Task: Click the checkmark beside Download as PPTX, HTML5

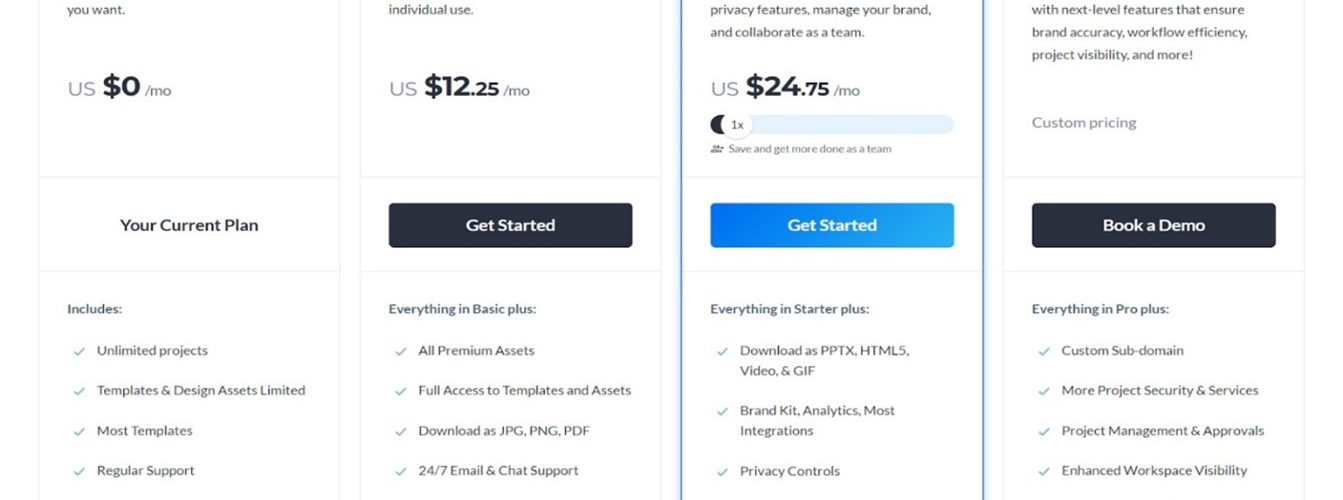Action: 722,351
